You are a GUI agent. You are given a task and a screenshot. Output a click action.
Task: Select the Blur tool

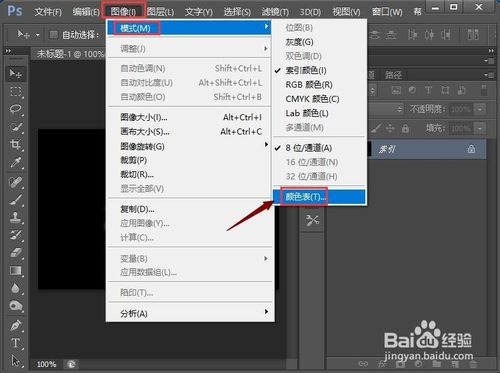[x=15, y=288]
